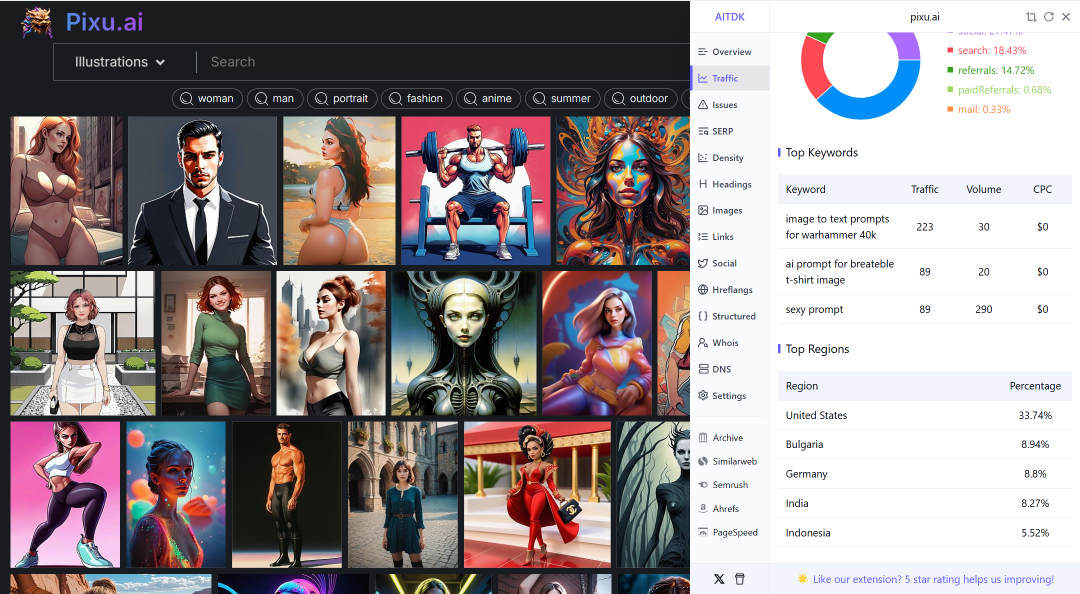Open the colorful painted face woman illustration
1080x594 pixels.
coord(623,190)
